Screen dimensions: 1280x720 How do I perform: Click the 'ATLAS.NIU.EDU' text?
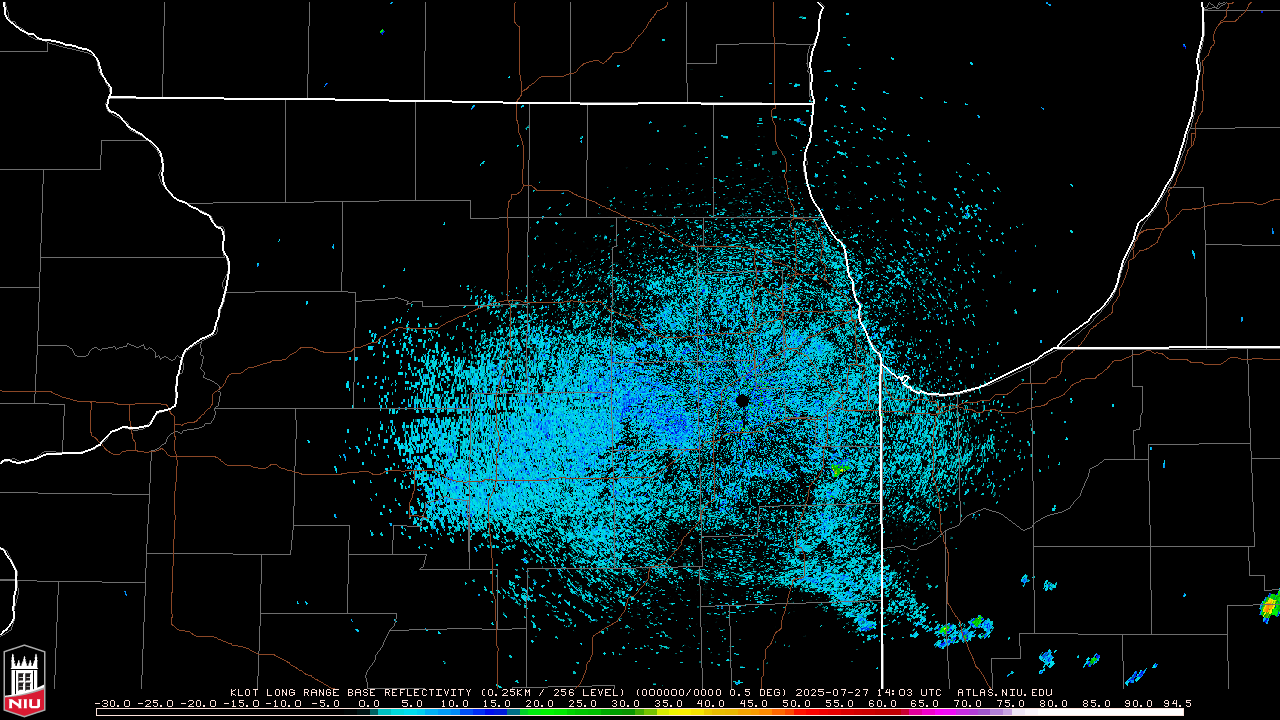pos(1005,692)
